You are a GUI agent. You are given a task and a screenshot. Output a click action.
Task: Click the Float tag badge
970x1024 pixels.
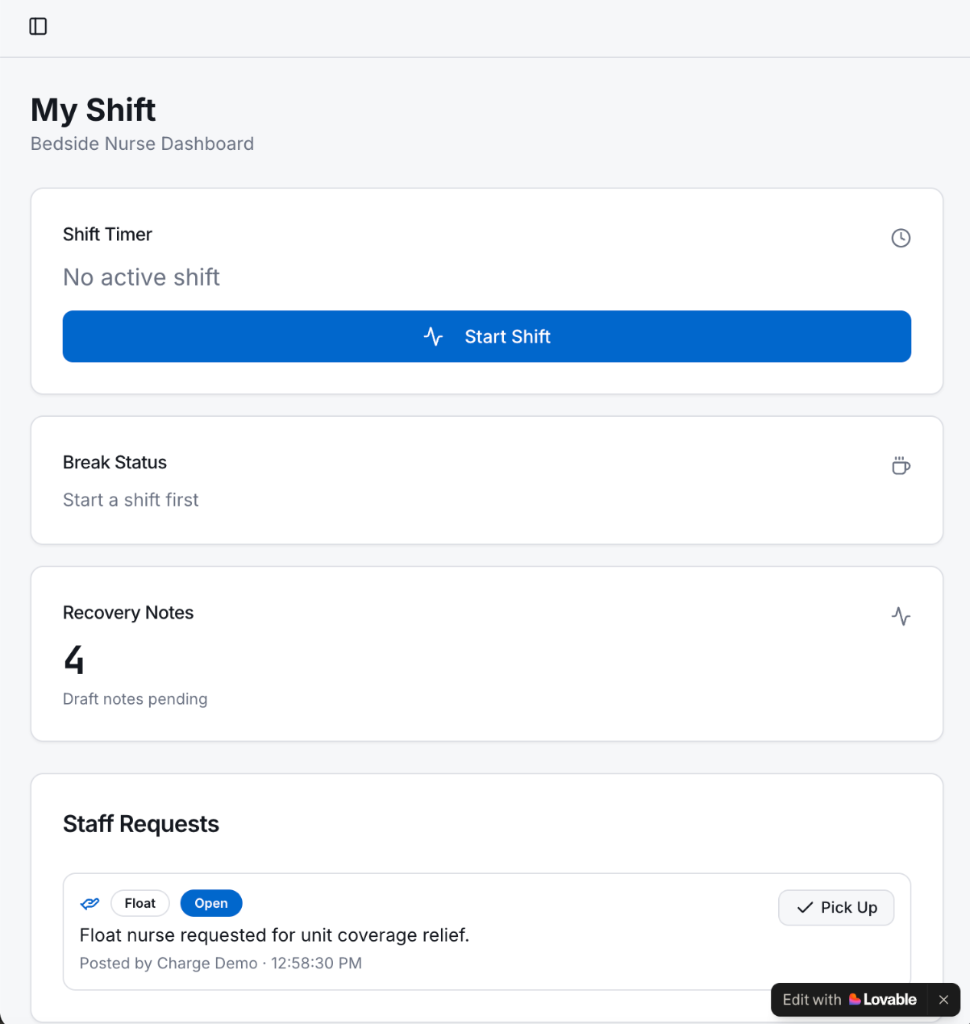pyautogui.click(x=140, y=904)
